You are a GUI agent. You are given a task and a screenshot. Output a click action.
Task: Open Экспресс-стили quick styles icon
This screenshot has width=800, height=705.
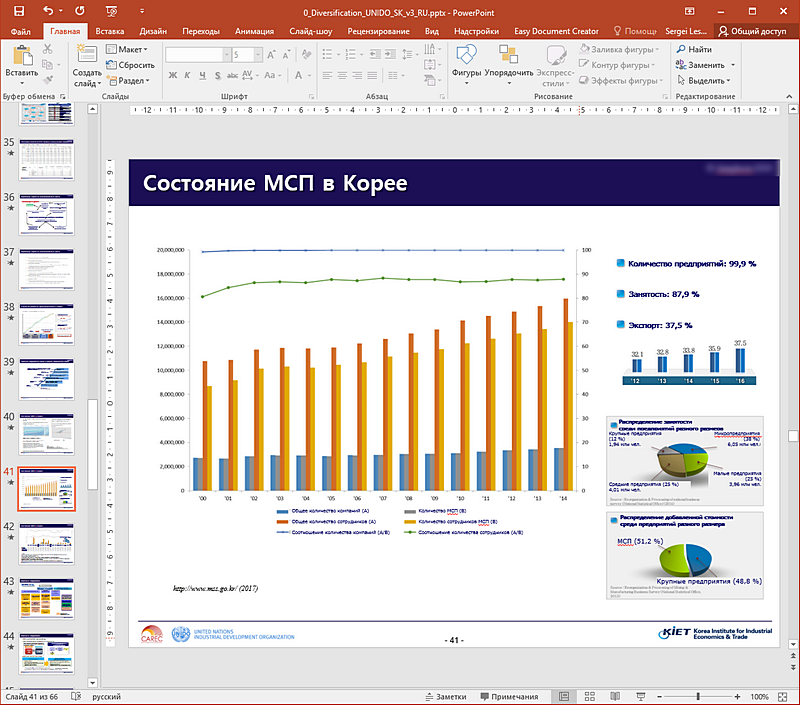click(x=556, y=55)
